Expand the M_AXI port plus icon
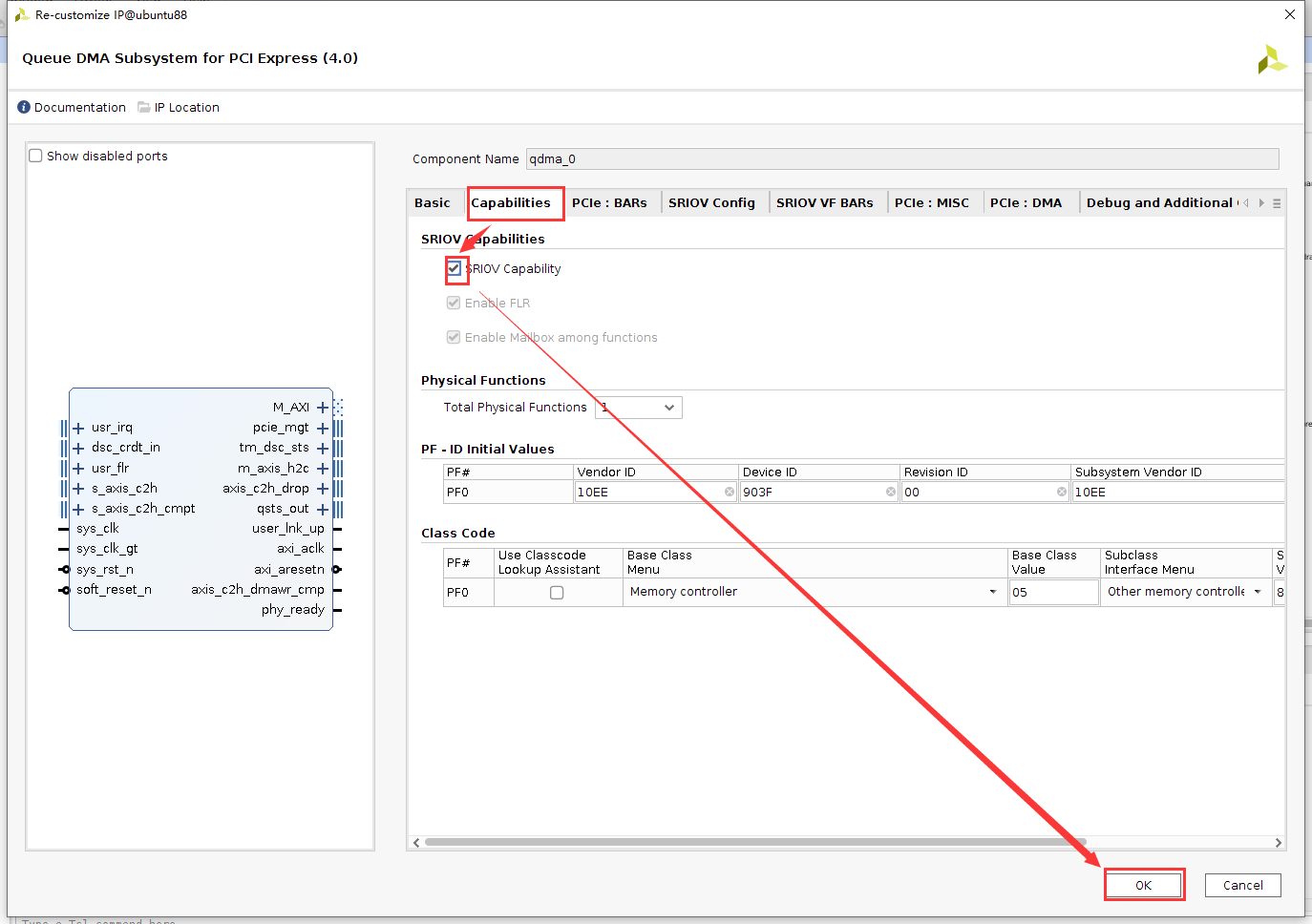The height and width of the screenshot is (924, 1312). click(323, 408)
